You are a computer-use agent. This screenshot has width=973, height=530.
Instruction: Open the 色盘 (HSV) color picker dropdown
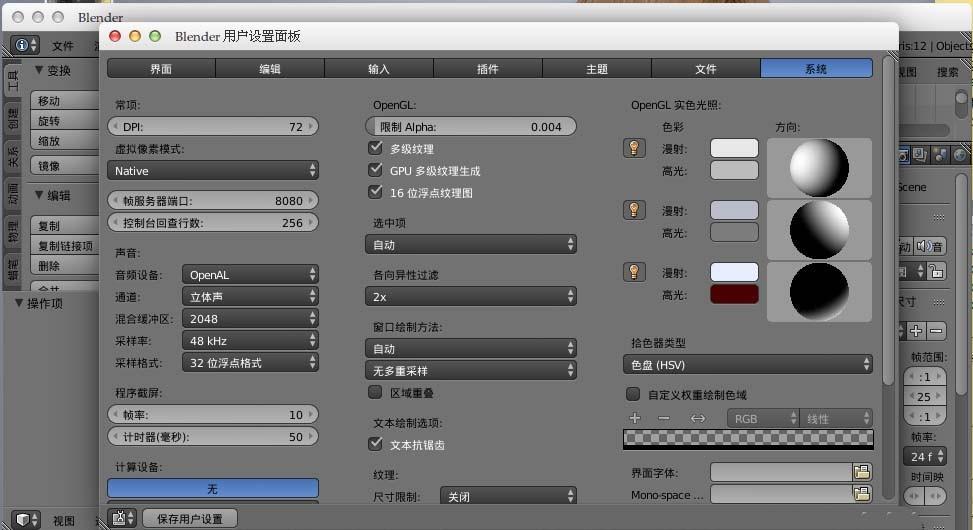[748, 364]
